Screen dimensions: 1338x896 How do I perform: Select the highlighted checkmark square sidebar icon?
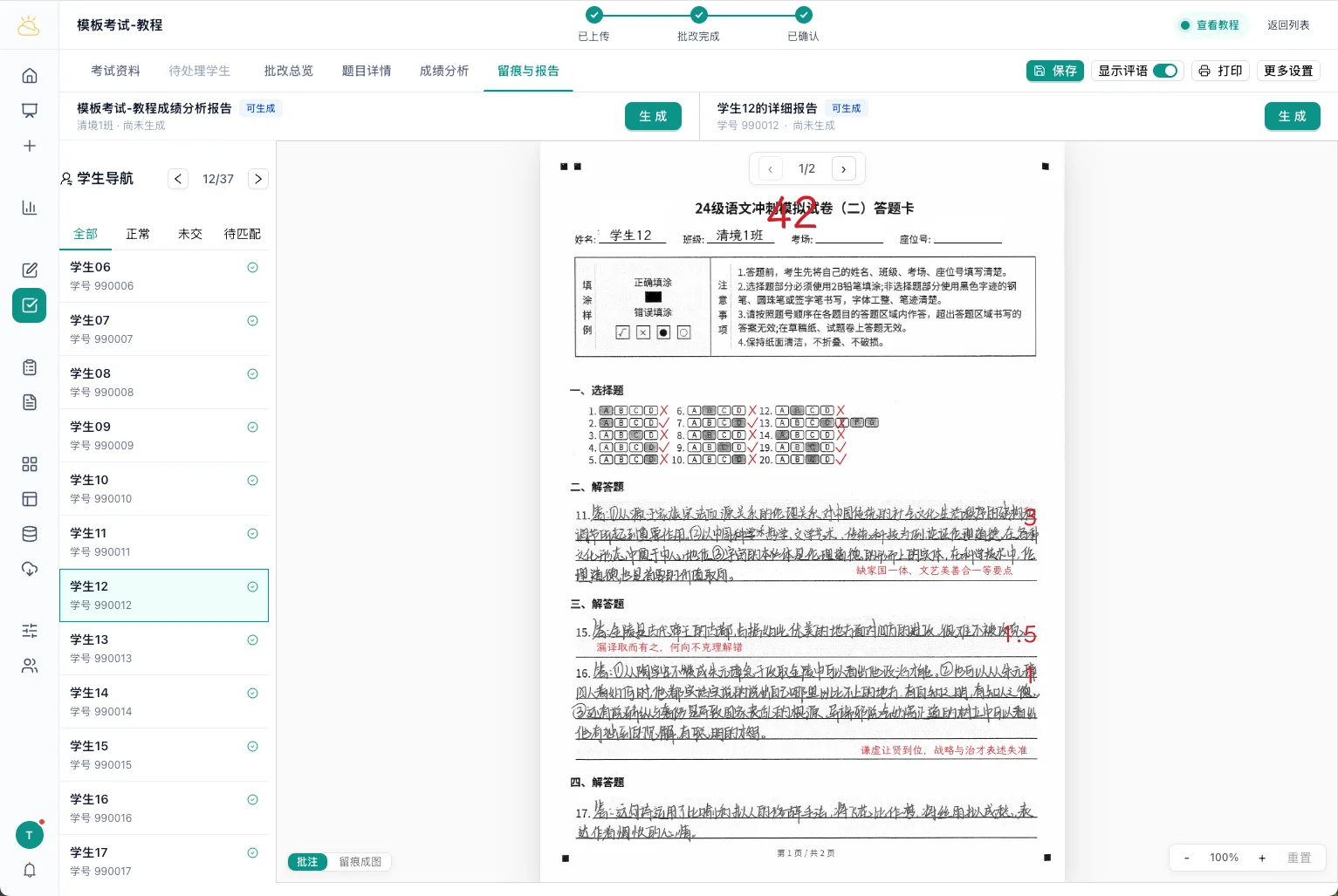tap(30, 305)
